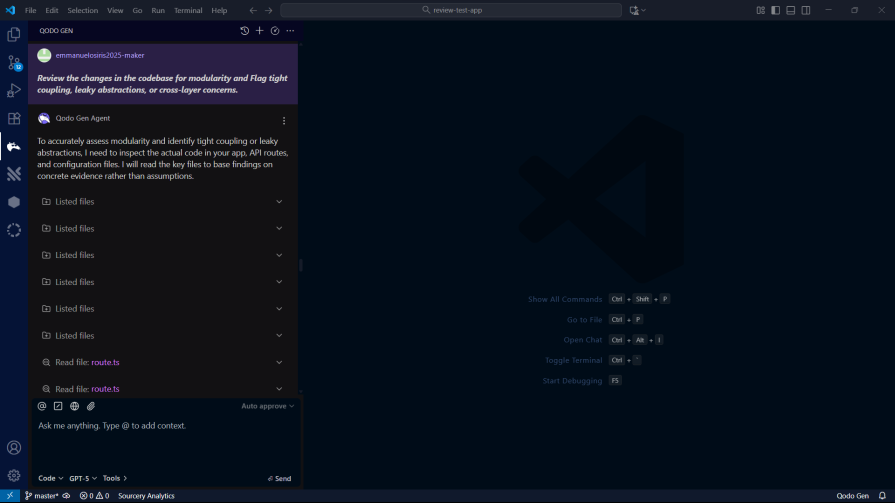The height and width of the screenshot is (503, 895).
Task: Expand the first Listed files item
Action: coord(279,202)
